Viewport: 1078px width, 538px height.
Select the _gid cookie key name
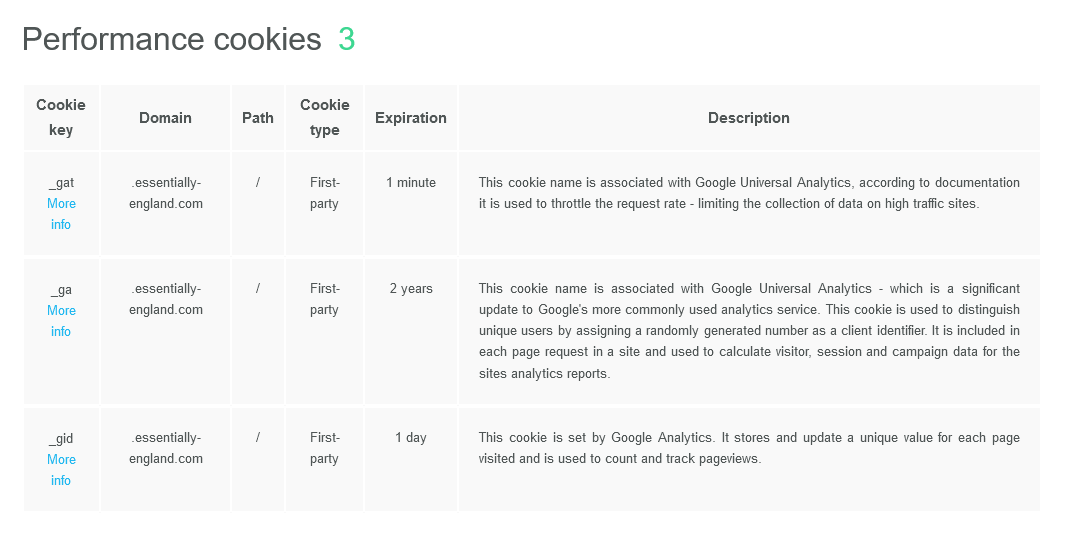coord(61,438)
